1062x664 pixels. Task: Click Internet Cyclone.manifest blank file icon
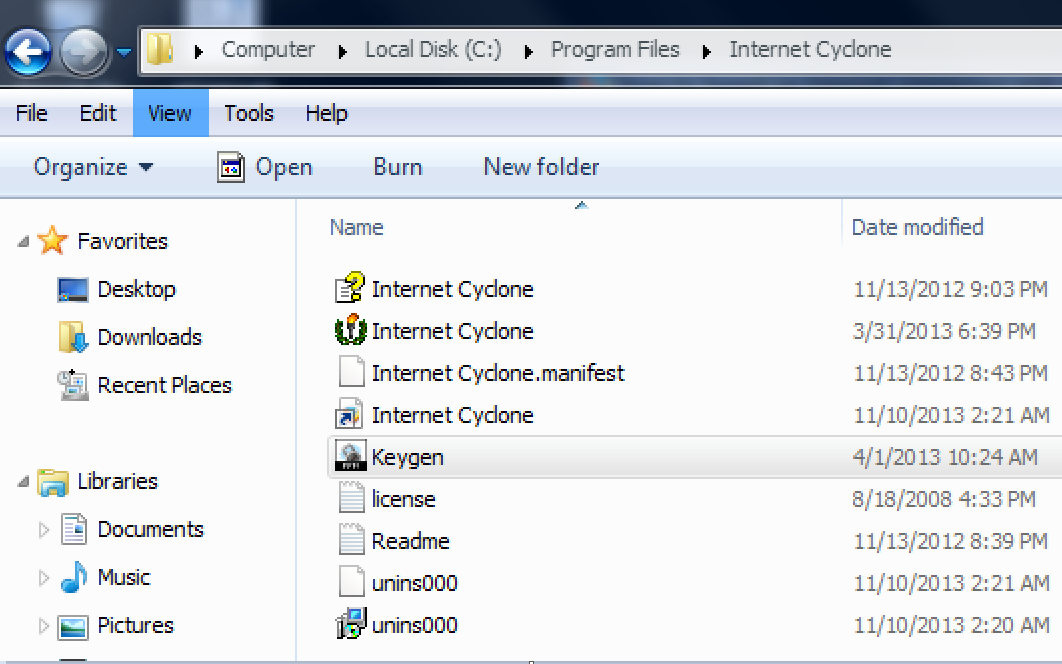point(351,372)
